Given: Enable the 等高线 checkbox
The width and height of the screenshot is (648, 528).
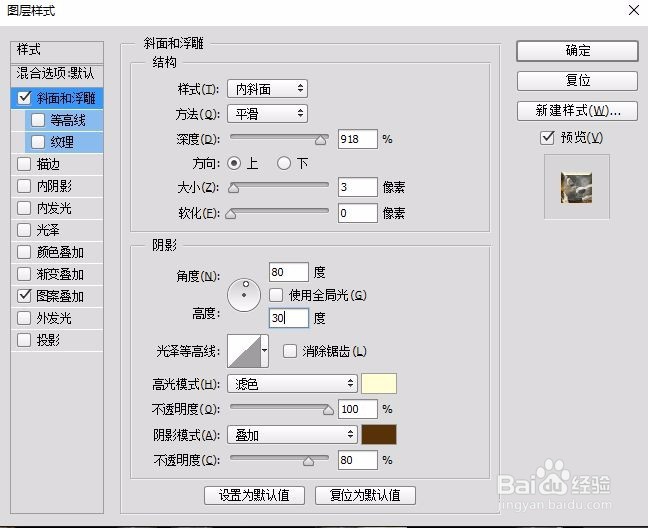Looking at the screenshot, I should (38, 120).
